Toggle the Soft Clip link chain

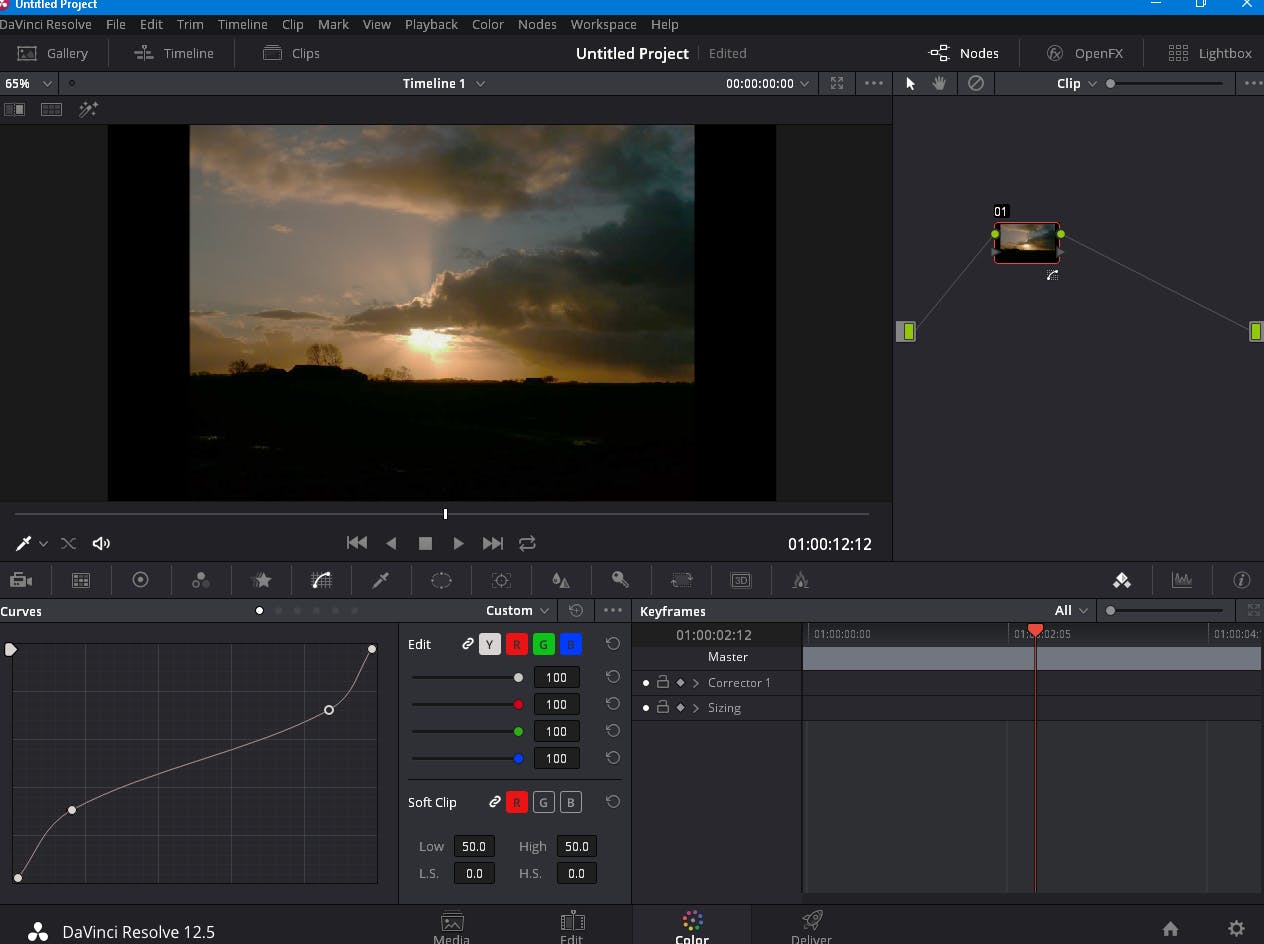(x=494, y=802)
